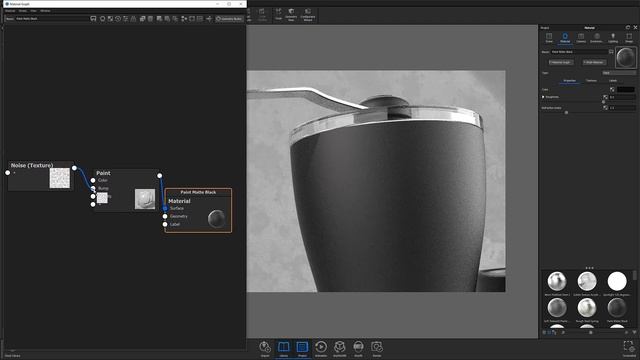Open the Nodes menu in Material Graph
640x360 pixels.
click(x=23, y=11)
